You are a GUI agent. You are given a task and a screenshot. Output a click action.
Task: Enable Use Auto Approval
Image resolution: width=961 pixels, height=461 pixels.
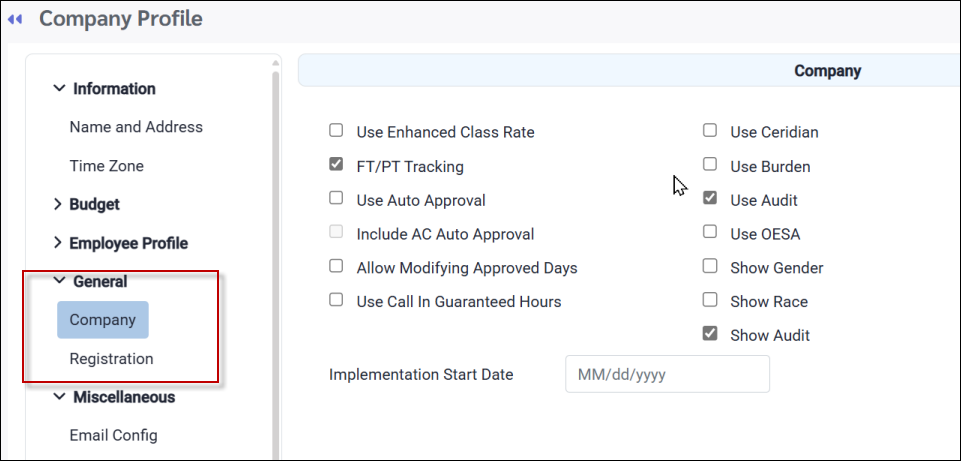[x=336, y=199]
